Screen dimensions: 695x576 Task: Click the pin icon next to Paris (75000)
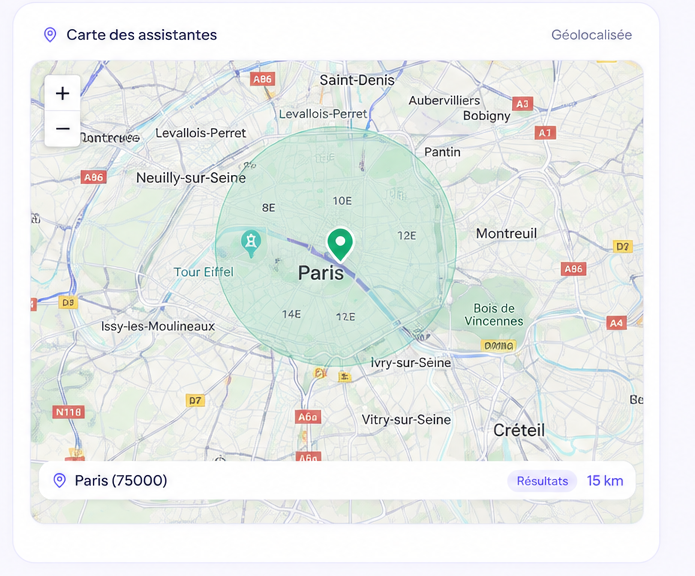[x=59, y=480]
